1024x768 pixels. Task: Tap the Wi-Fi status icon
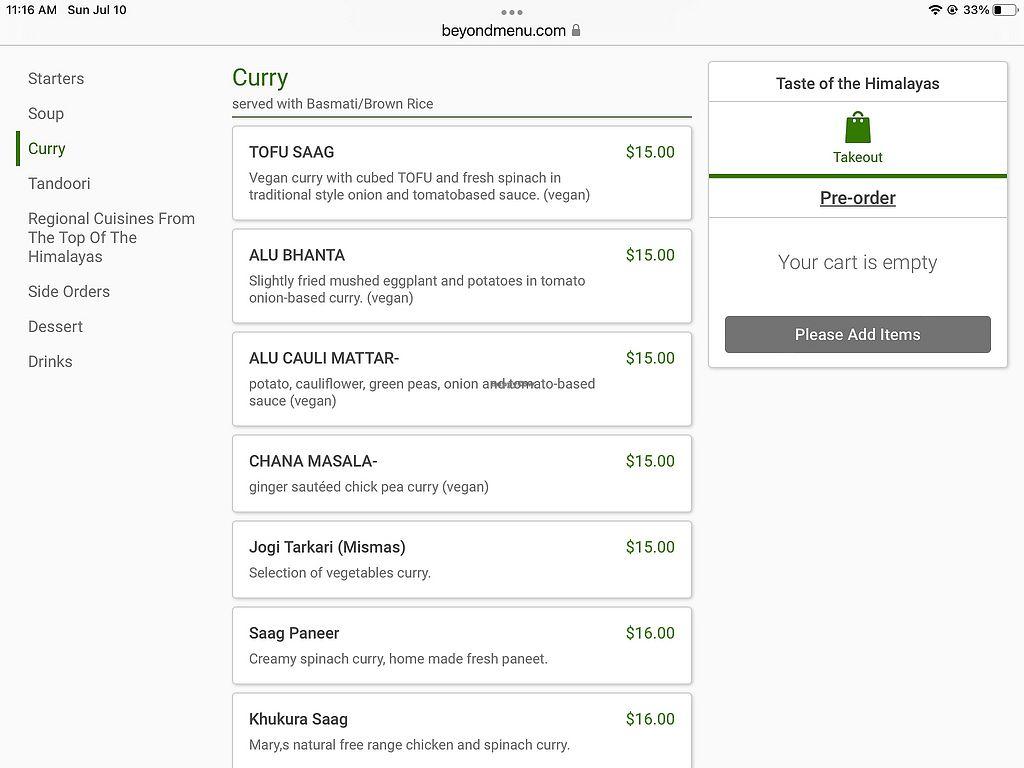click(935, 10)
